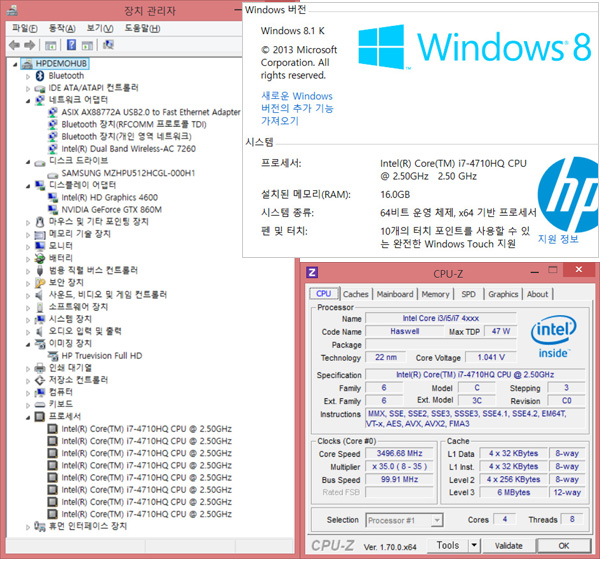
Task: Select the HP Truevision Full HD device
Action: 102,356
